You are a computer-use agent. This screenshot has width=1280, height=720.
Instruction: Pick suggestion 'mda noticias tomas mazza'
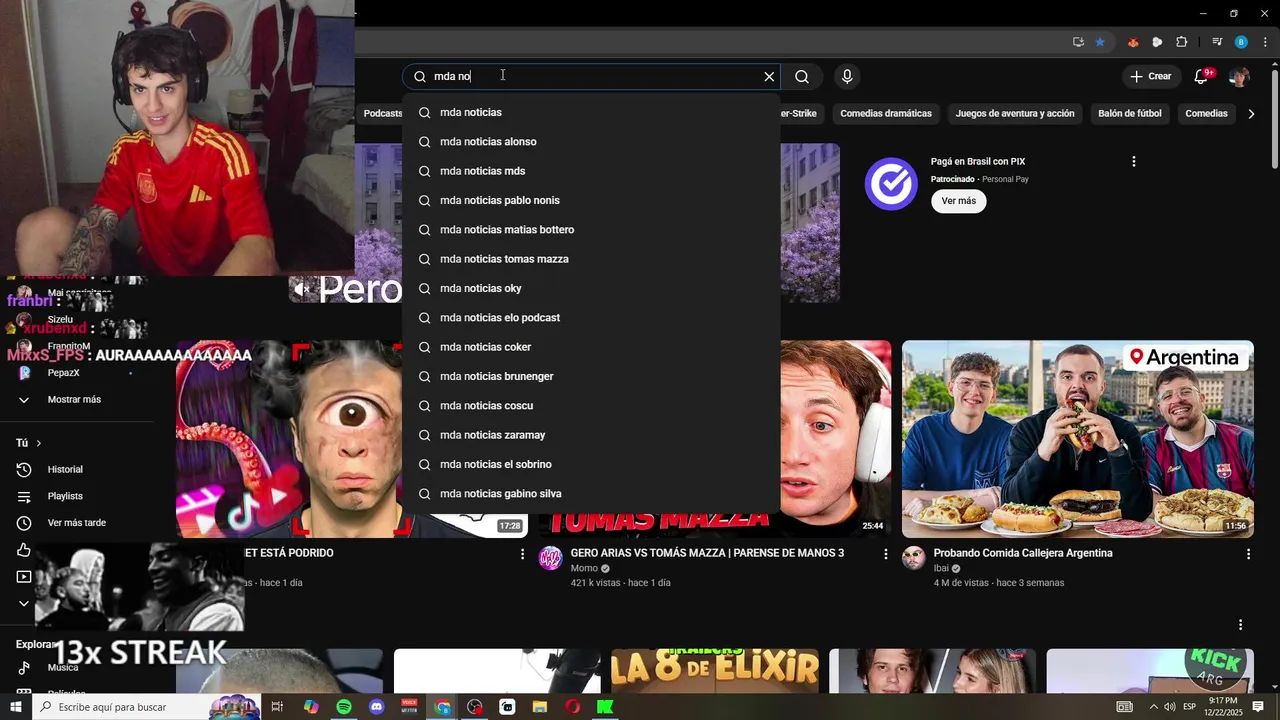[591, 259]
